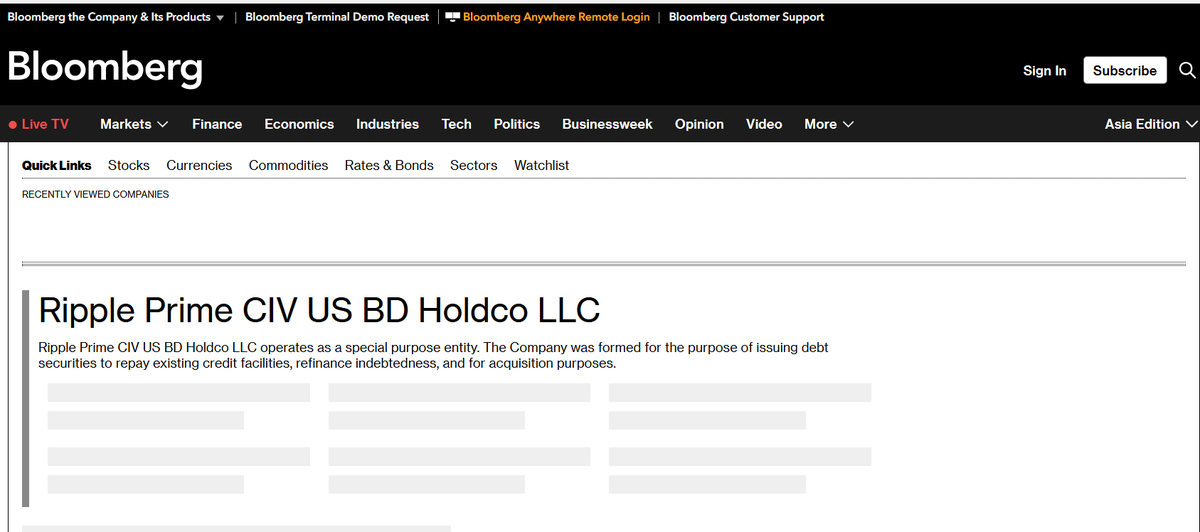The width and height of the screenshot is (1200, 532).
Task: Open the Watchlist quick link
Action: [x=541, y=165]
